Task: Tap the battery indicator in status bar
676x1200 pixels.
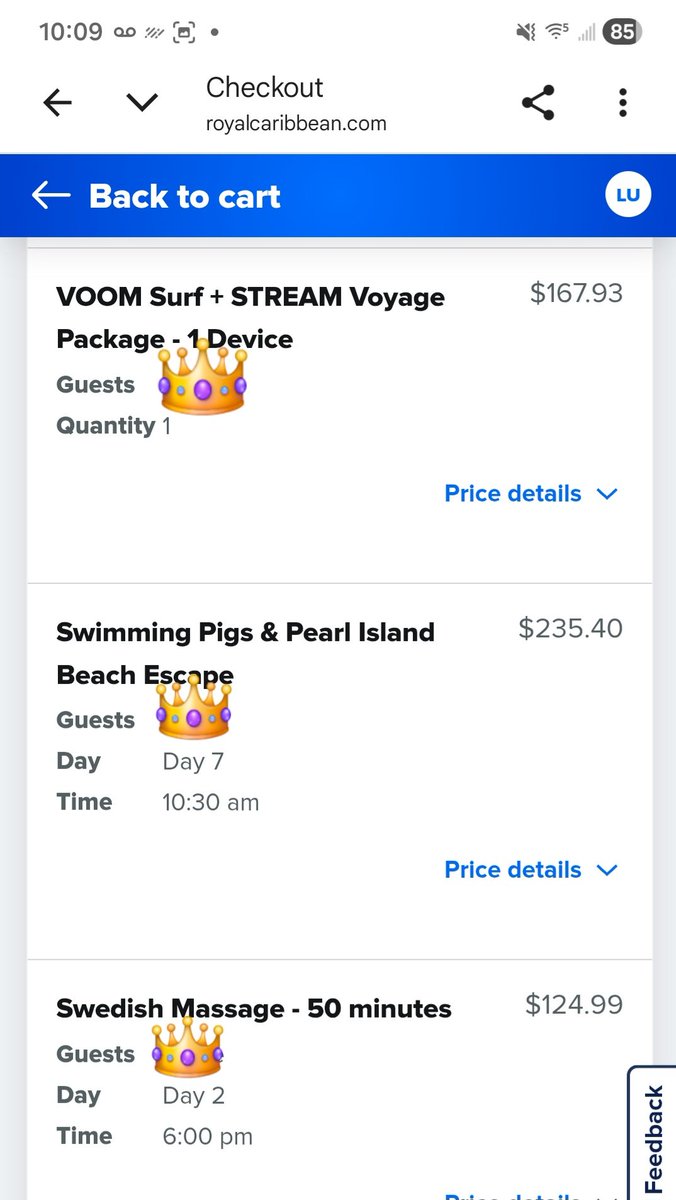Action: point(623,32)
